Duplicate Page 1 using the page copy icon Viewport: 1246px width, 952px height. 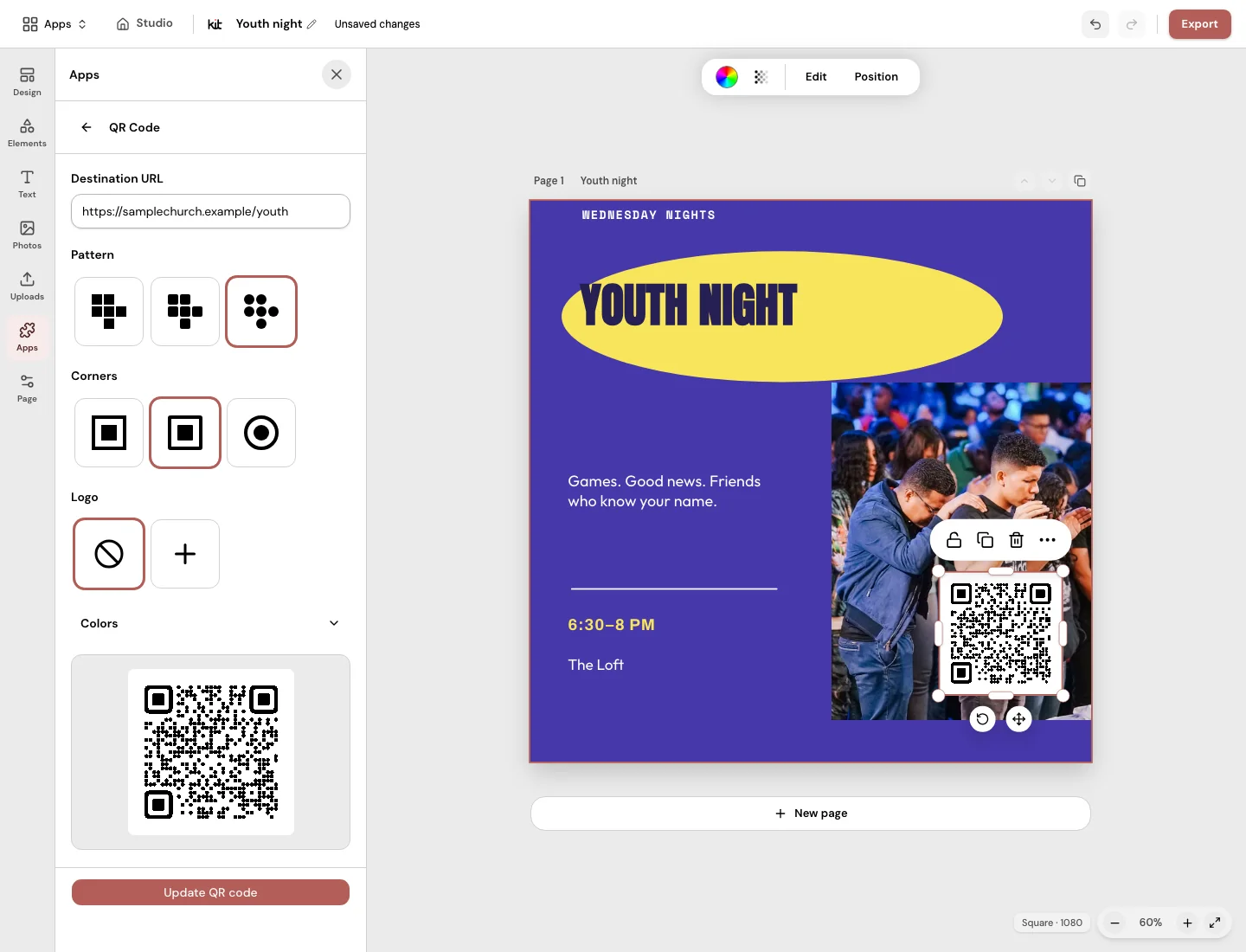pyautogui.click(x=1080, y=181)
